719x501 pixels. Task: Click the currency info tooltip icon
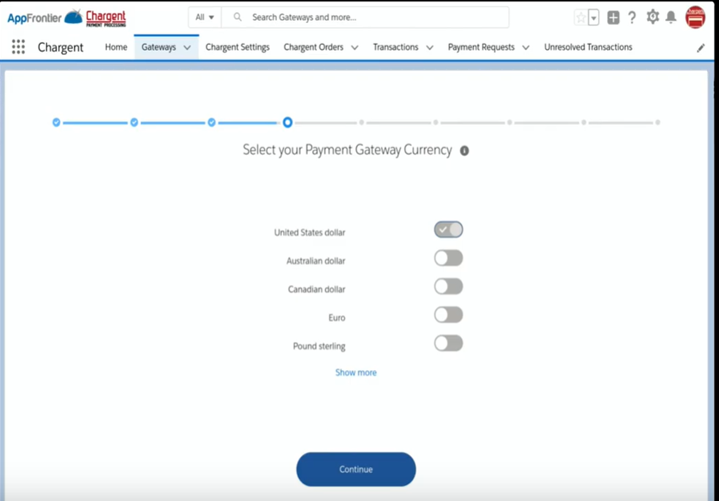464,151
